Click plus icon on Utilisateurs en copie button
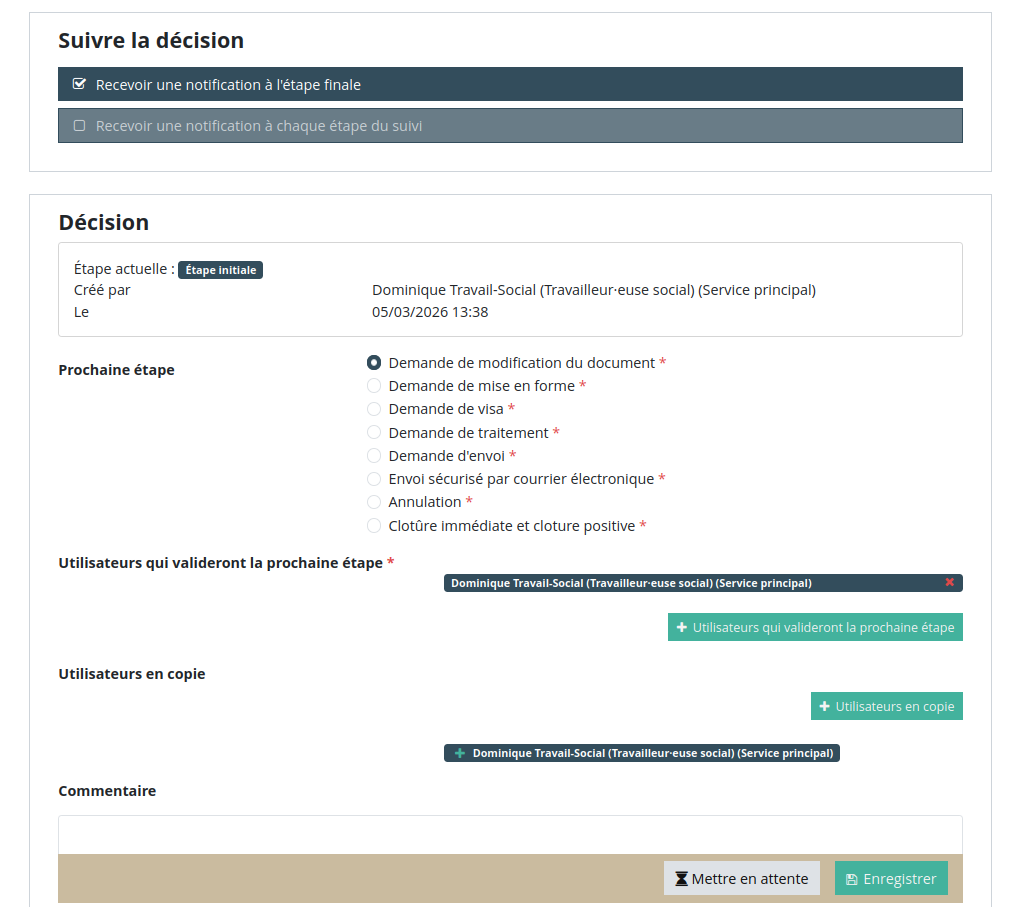1009x907 pixels. coord(824,706)
